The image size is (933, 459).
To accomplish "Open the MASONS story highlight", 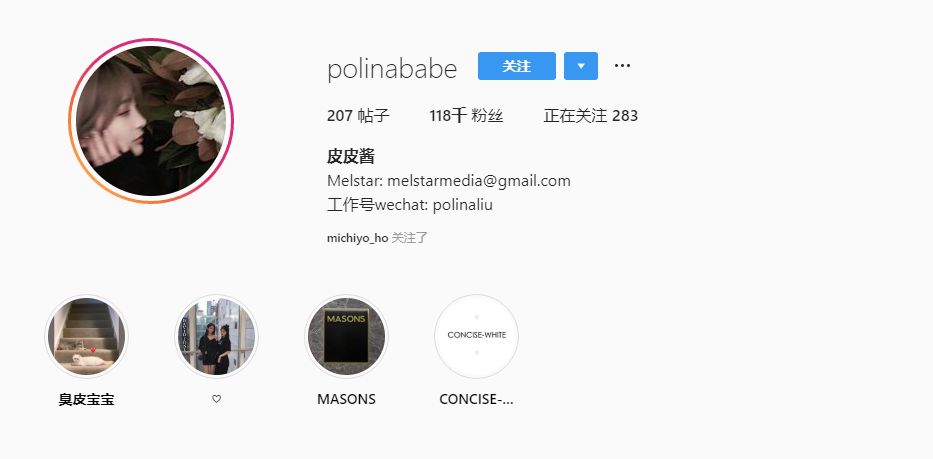I will pos(346,336).
